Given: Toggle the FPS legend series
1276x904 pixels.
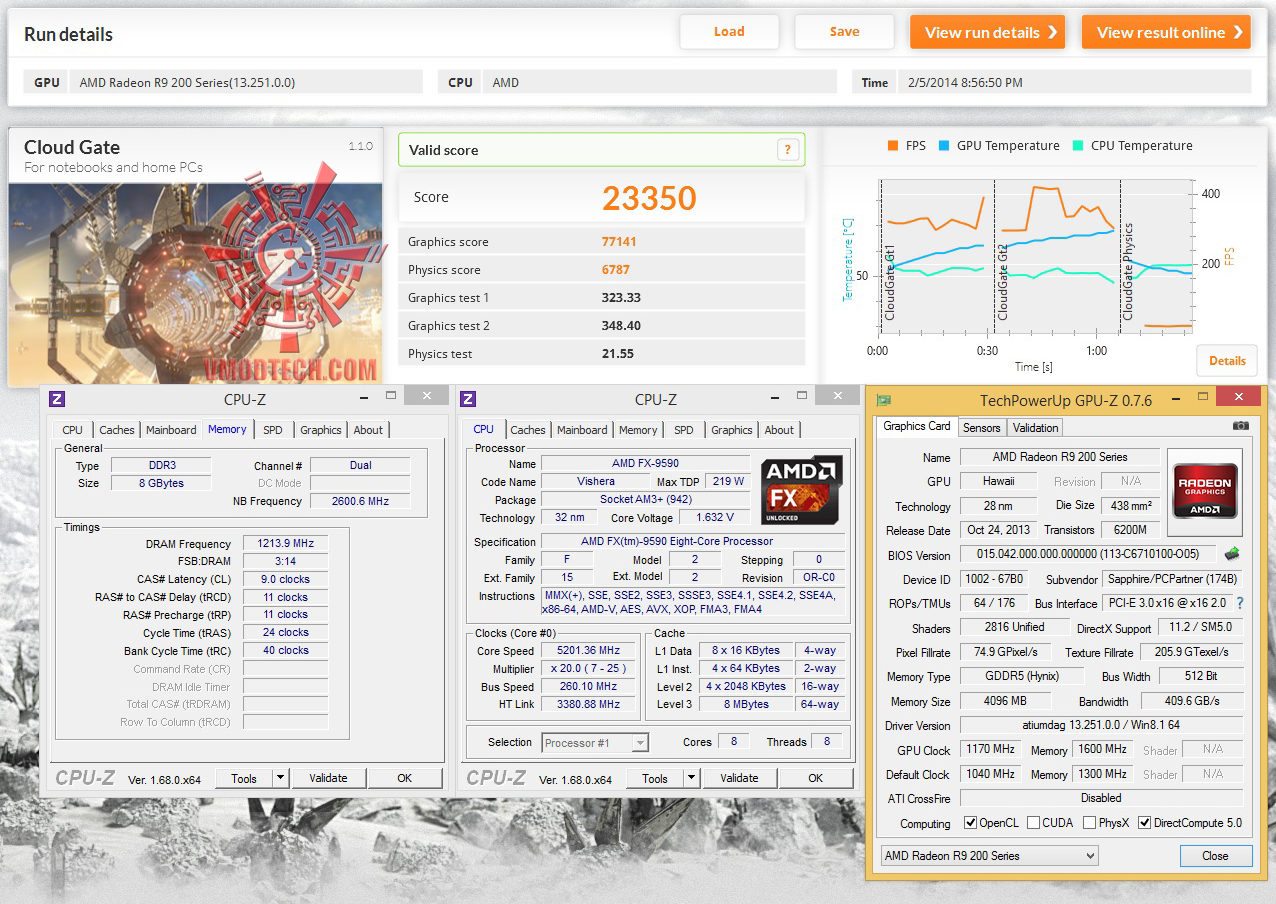Looking at the screenshot, I should pyautogui.click(x=905, y=145).
